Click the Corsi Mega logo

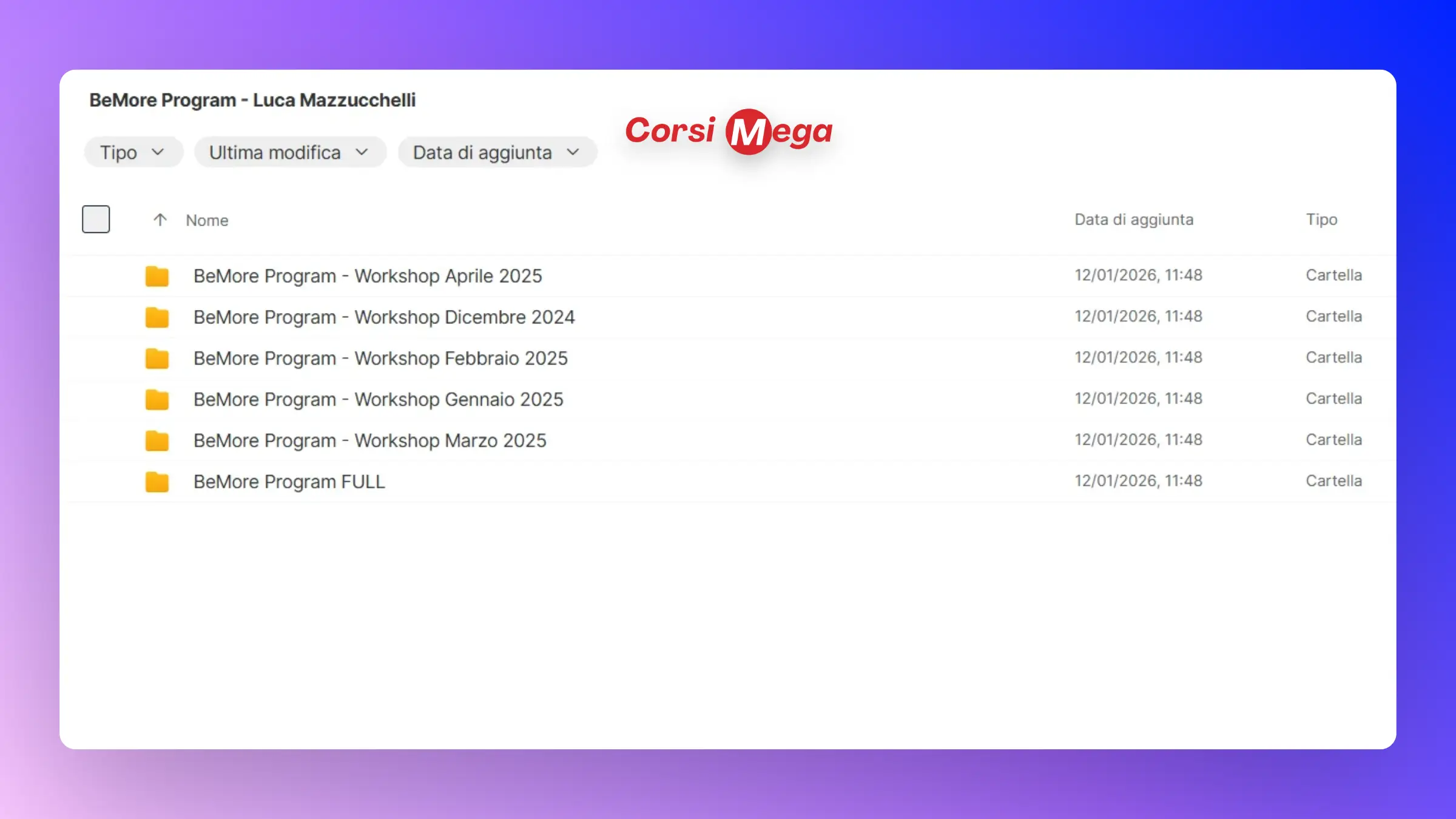[729, 132]
